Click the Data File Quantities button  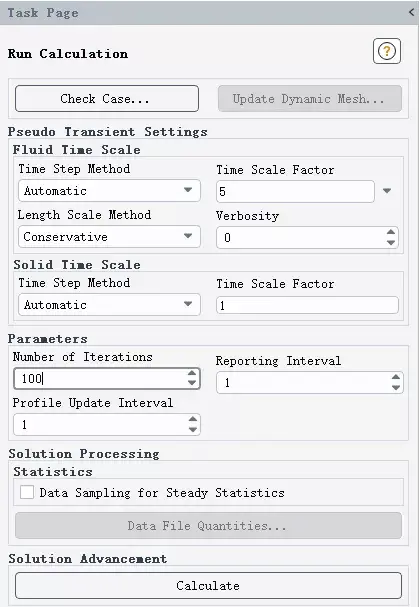pos(208,526)
